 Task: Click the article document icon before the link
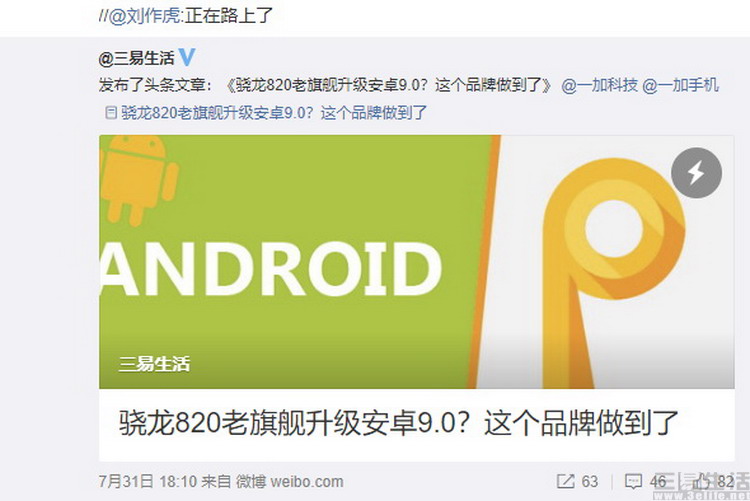tap(110, 113)
